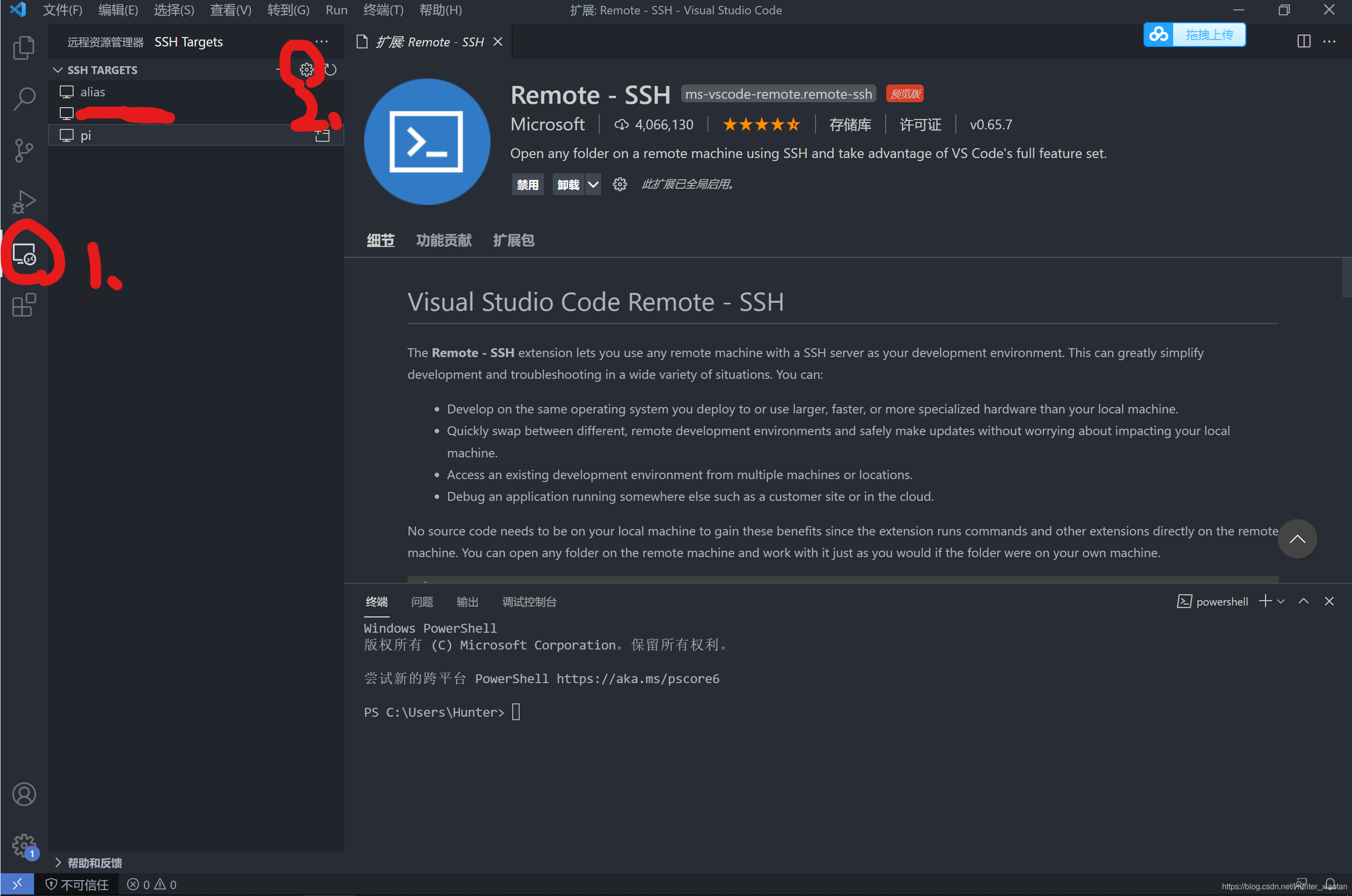Split the editor to the right
1352x896 pixels.
1304,41
